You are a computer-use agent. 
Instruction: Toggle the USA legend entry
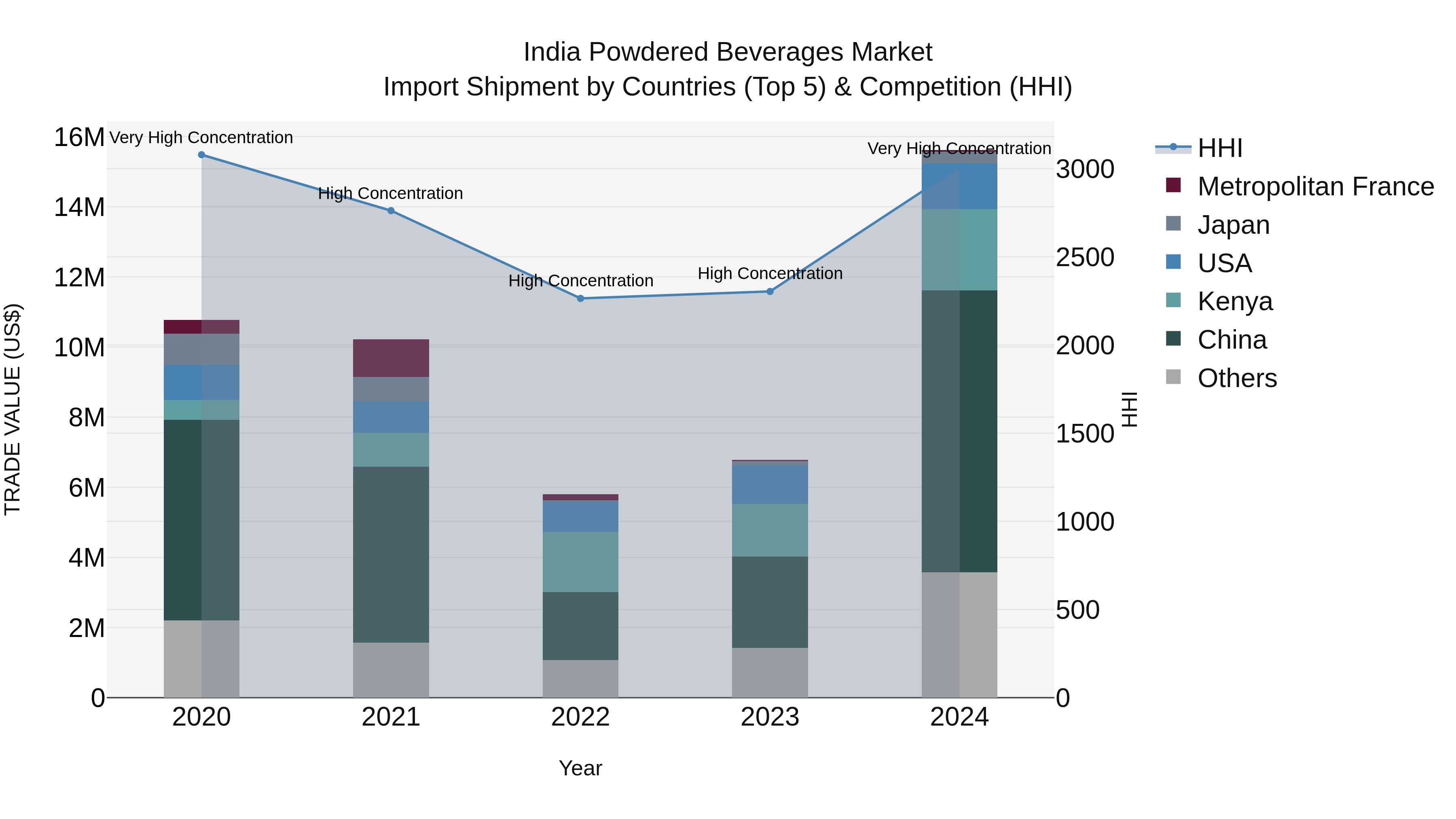click(x=1208, y=263)
